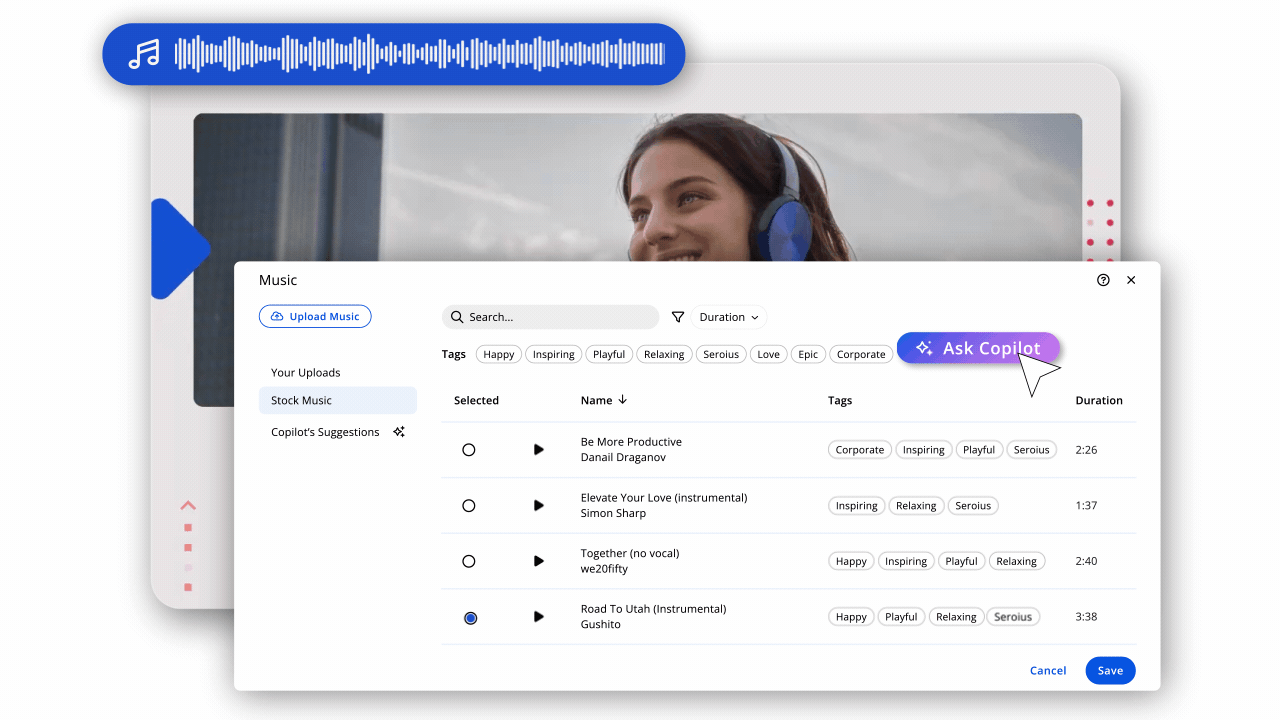The image size is (1280, 720).
Task: Click the music note icon in waveform bar
Action: 144,54
